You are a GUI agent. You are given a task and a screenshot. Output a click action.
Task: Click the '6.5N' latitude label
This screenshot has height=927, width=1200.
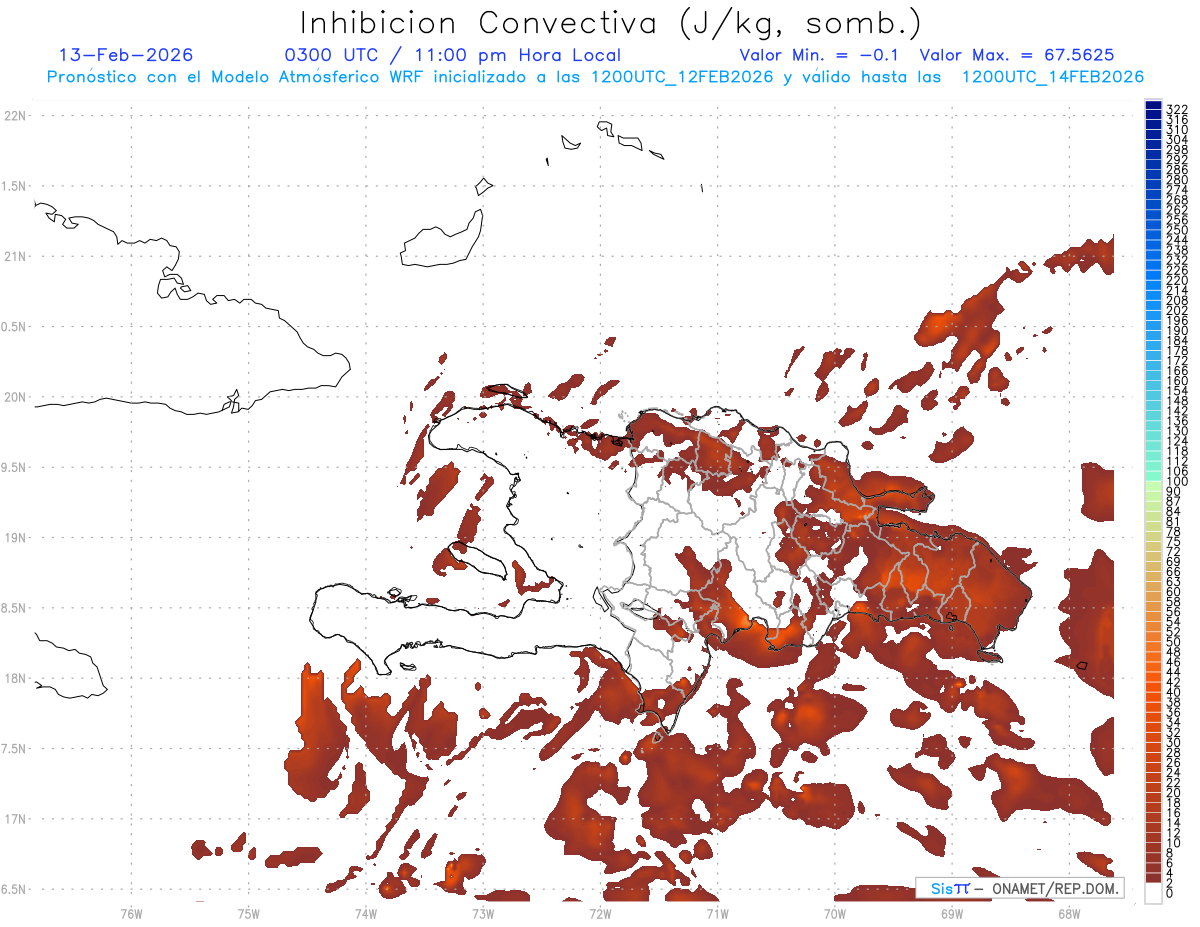14,889
